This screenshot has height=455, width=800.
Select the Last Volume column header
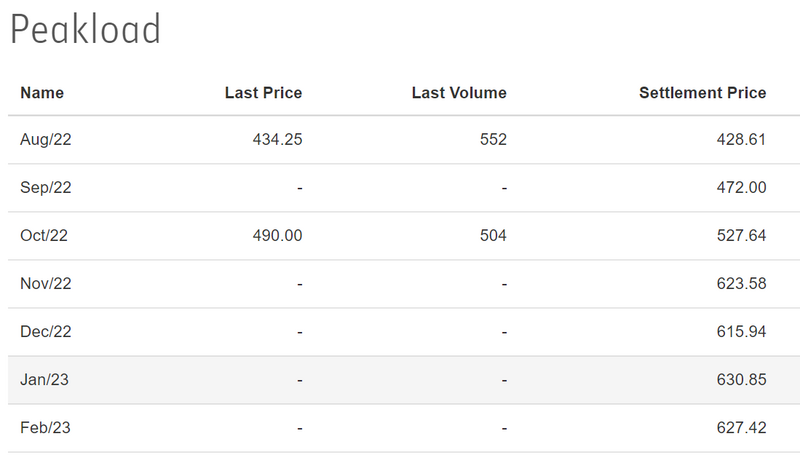click(x=459, y=93)
